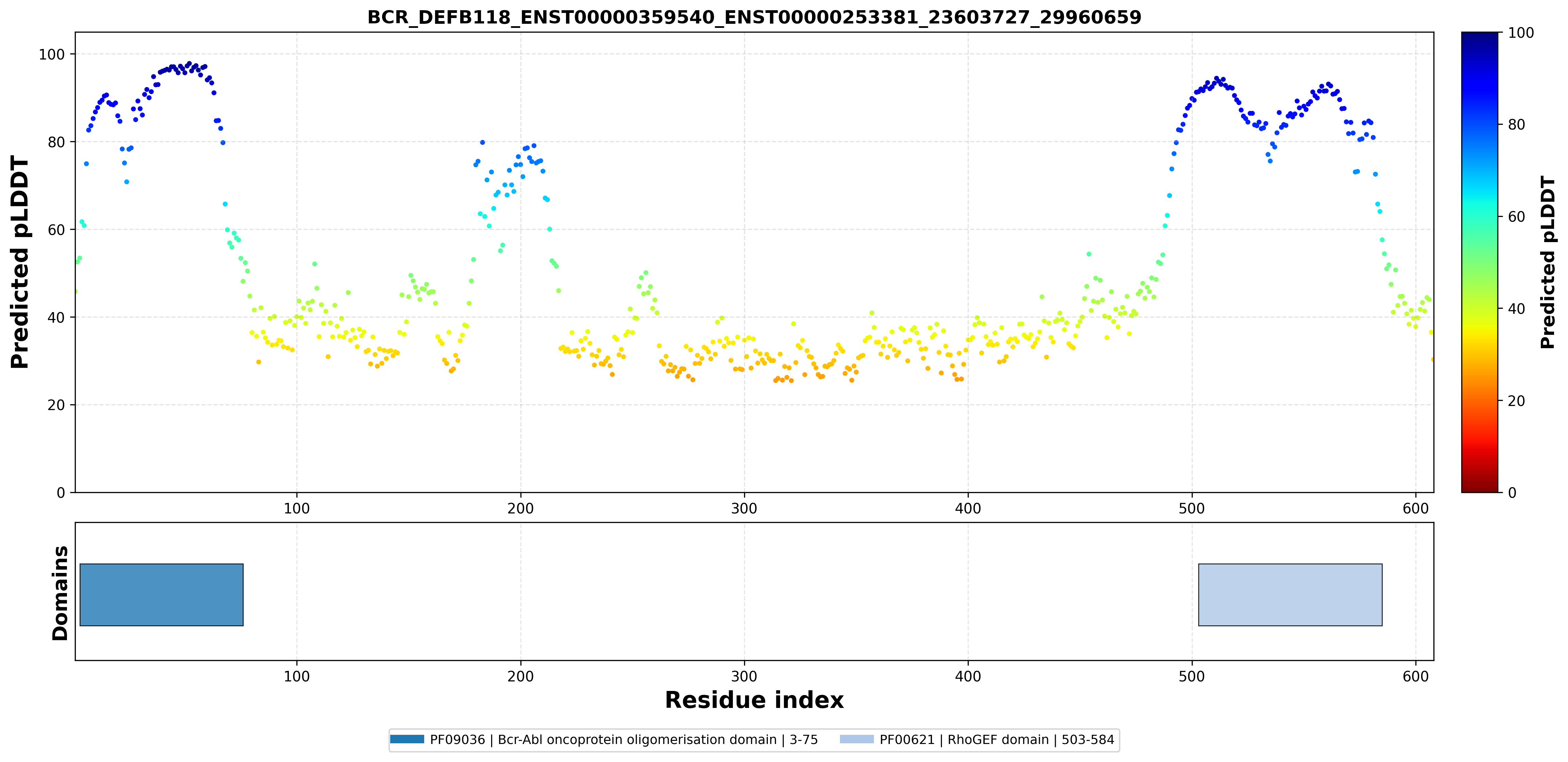1568x762 pixels.
Task: Click the pLDDT colorbar gradient
Action: [x=1479, y=262]
